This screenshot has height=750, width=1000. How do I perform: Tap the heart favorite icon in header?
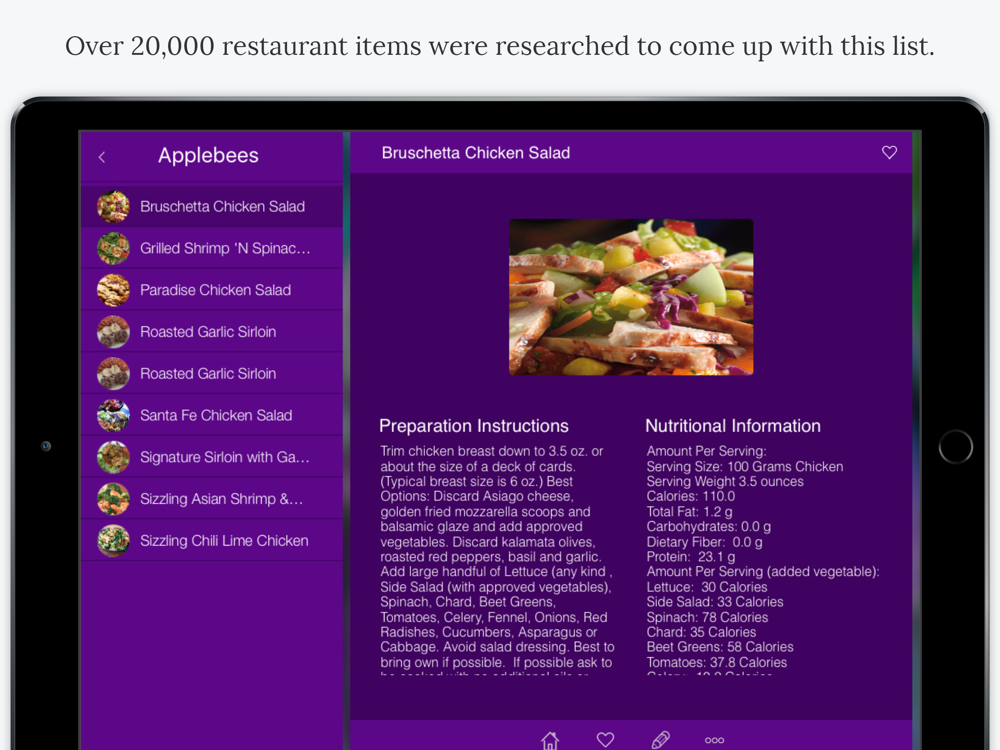[x=889, y=152]
